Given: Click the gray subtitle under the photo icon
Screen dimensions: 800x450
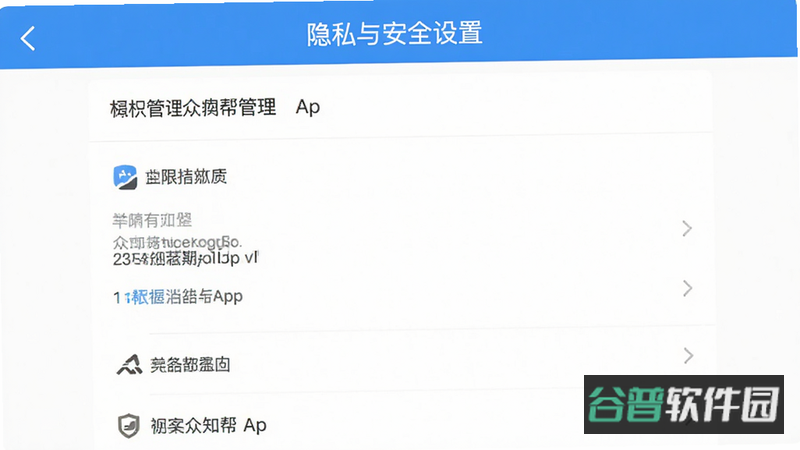Looking at the screenshot, I should (152, 220).
